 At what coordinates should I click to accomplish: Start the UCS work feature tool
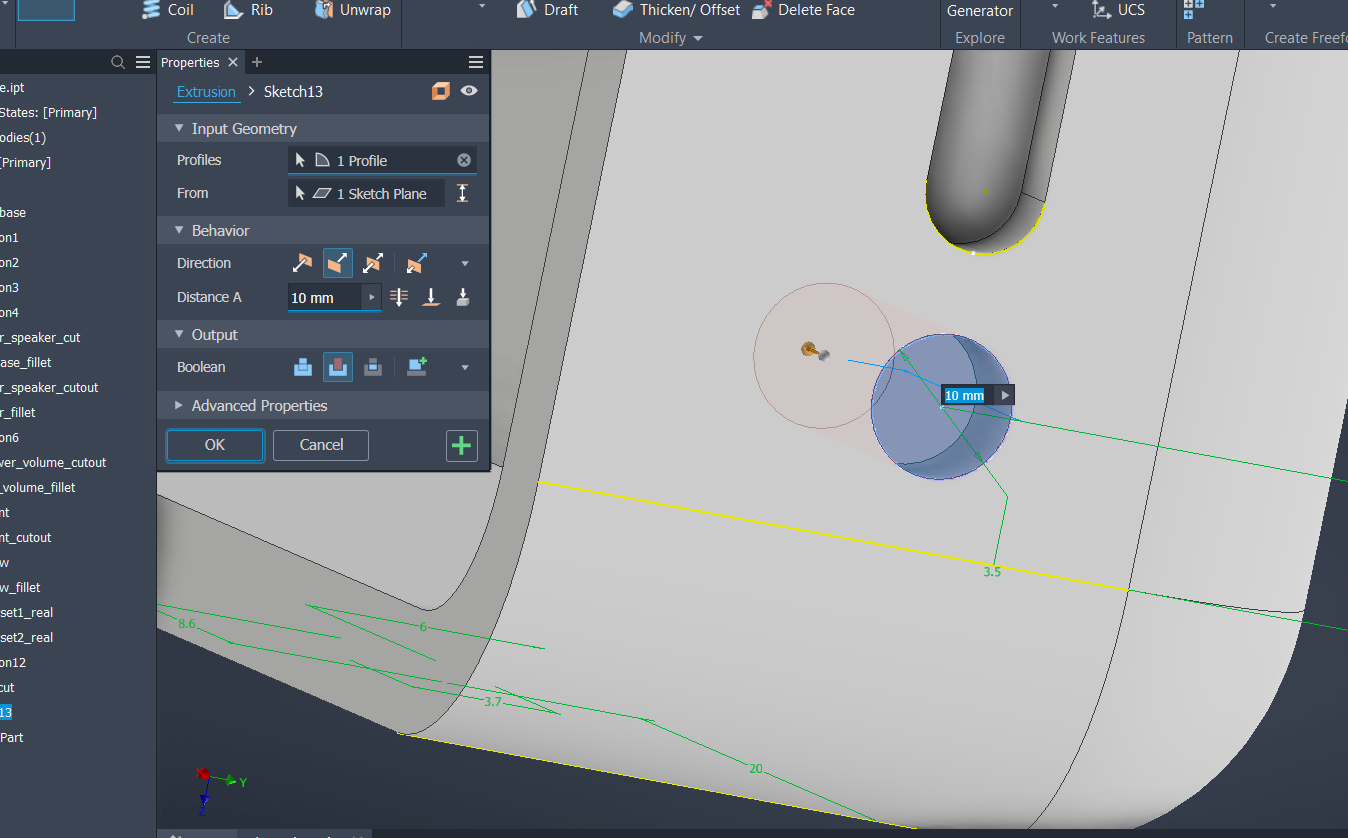point(1118,10)
